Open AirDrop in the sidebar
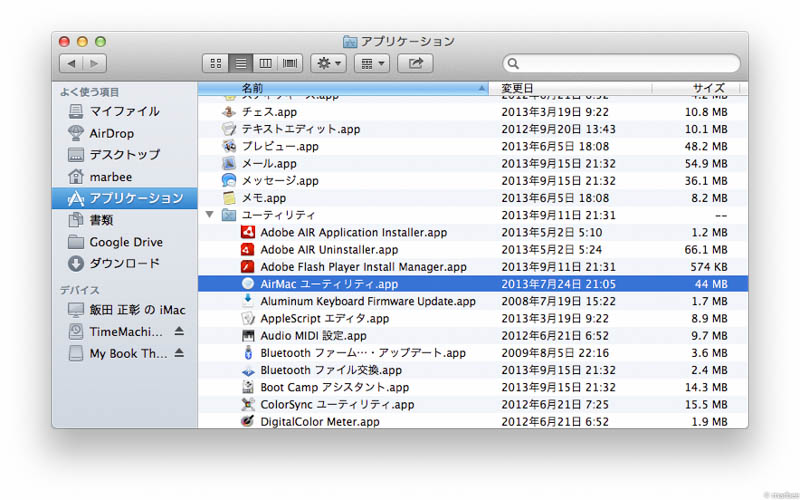 124,133
